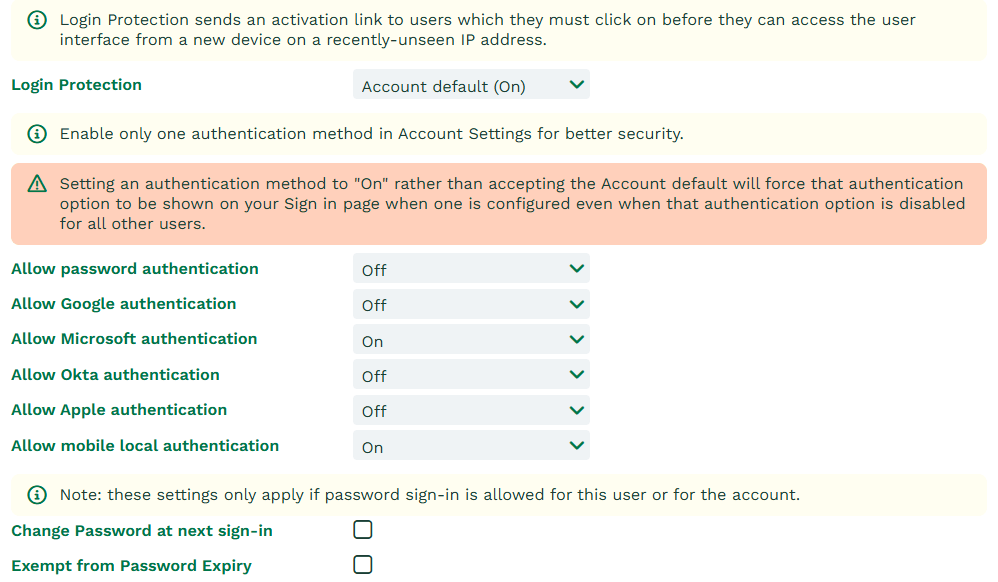
Task: Click info icon beside password sign-in note
Action: pyautogui.click(x=38, y=495)
